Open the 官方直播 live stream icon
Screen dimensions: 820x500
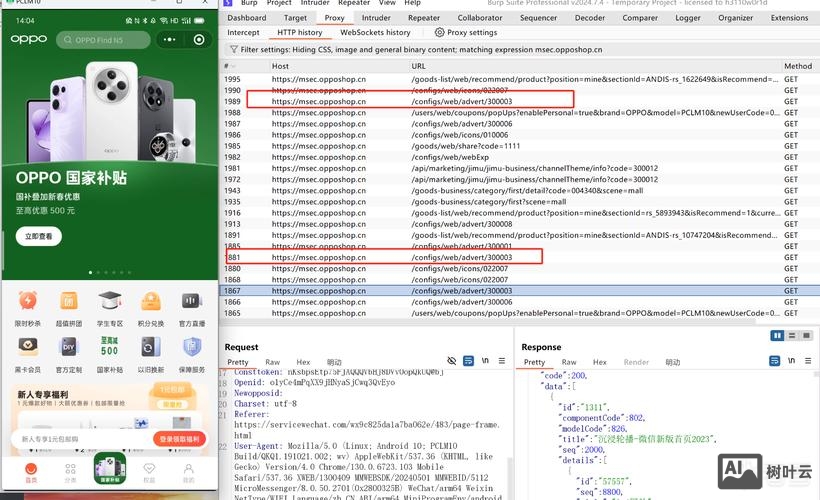tap(191, 303)
